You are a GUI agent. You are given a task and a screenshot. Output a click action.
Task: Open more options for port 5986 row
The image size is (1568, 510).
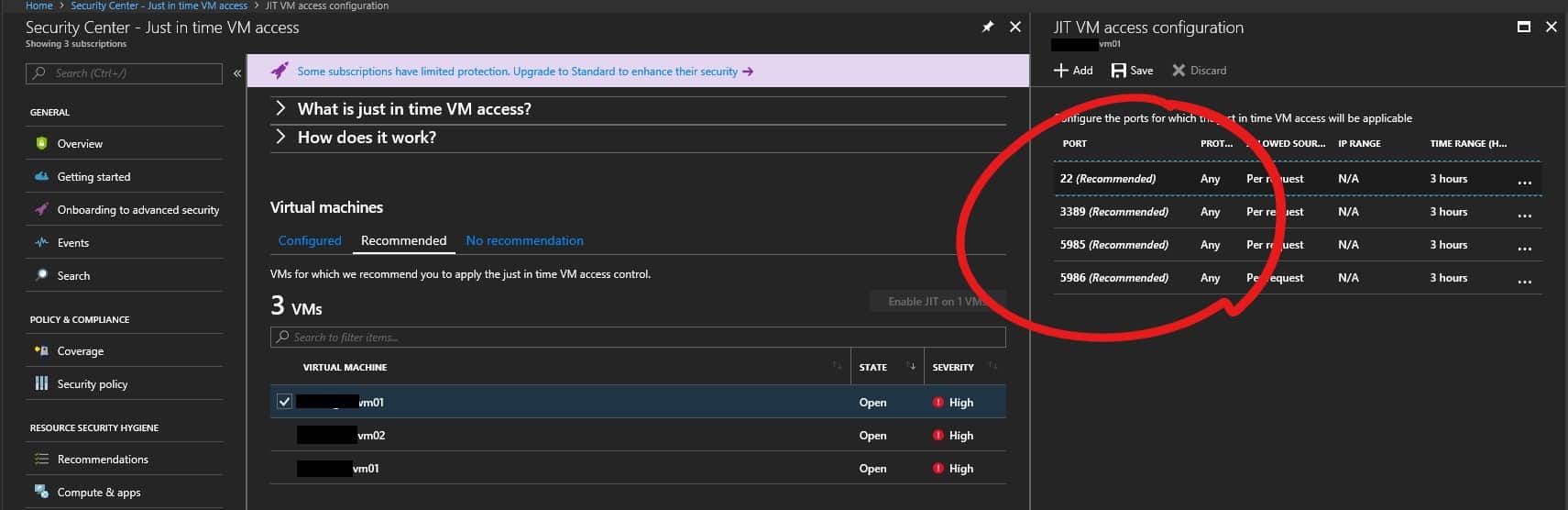click(1524, 281)
